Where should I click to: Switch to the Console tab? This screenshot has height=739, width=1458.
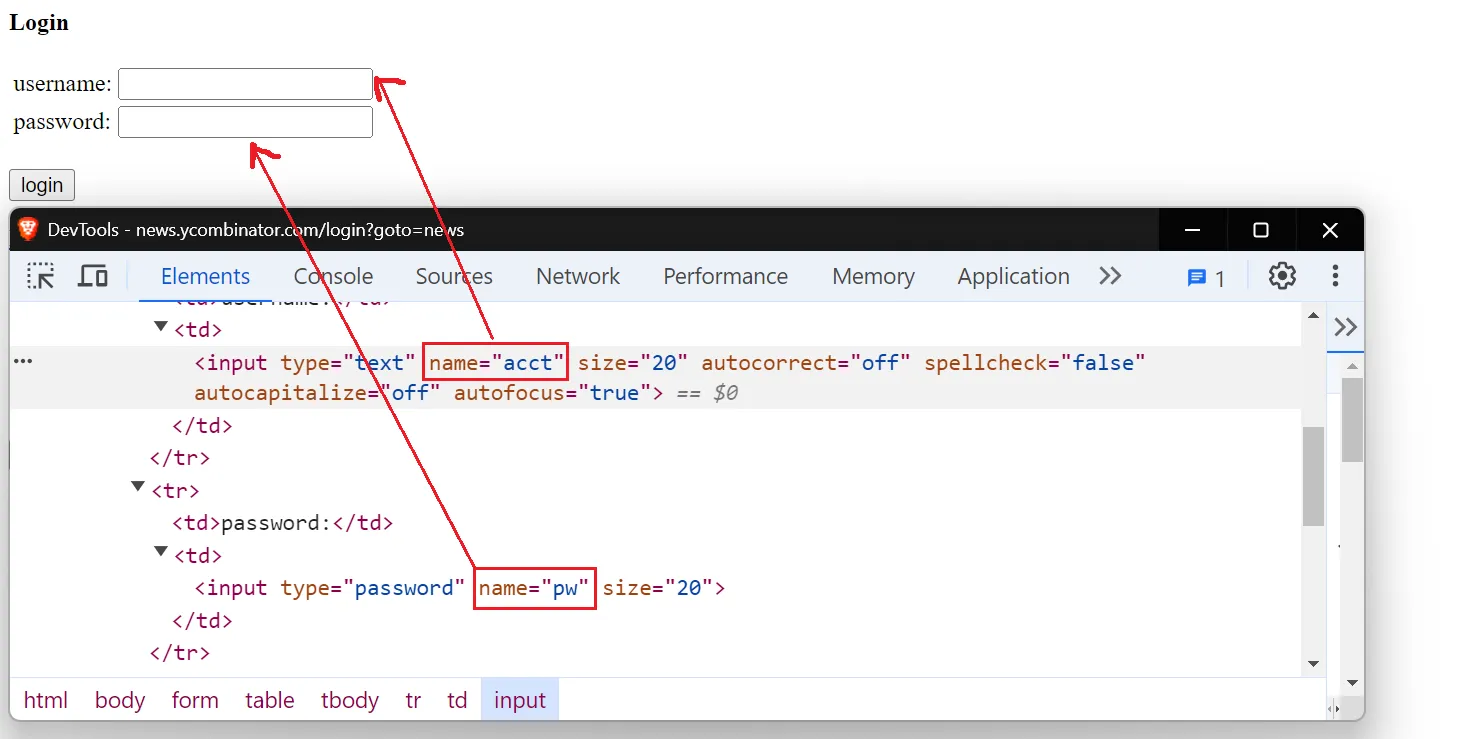tap(333, 277)
